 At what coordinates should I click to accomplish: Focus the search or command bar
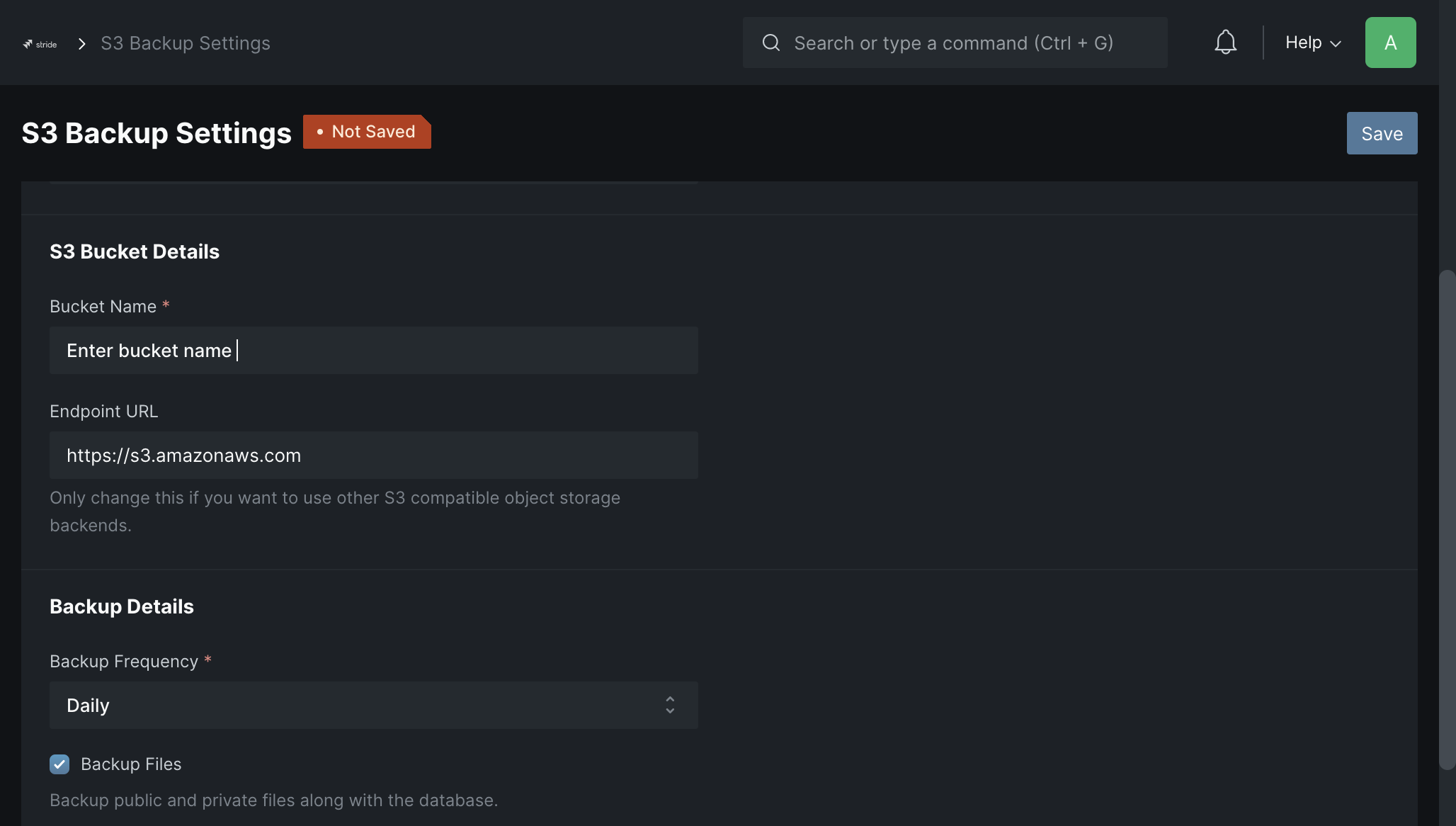point(955,43)
